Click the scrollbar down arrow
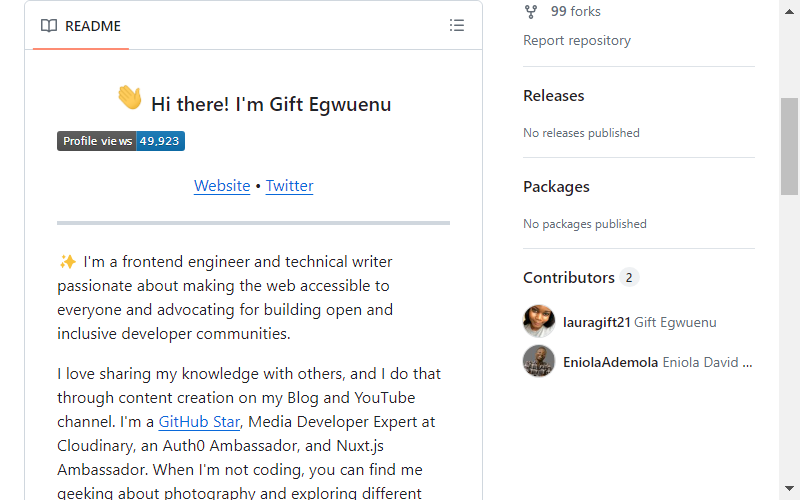Image resolution: width=800 pixels, height=500 pixels. click(x=789, y=489)
